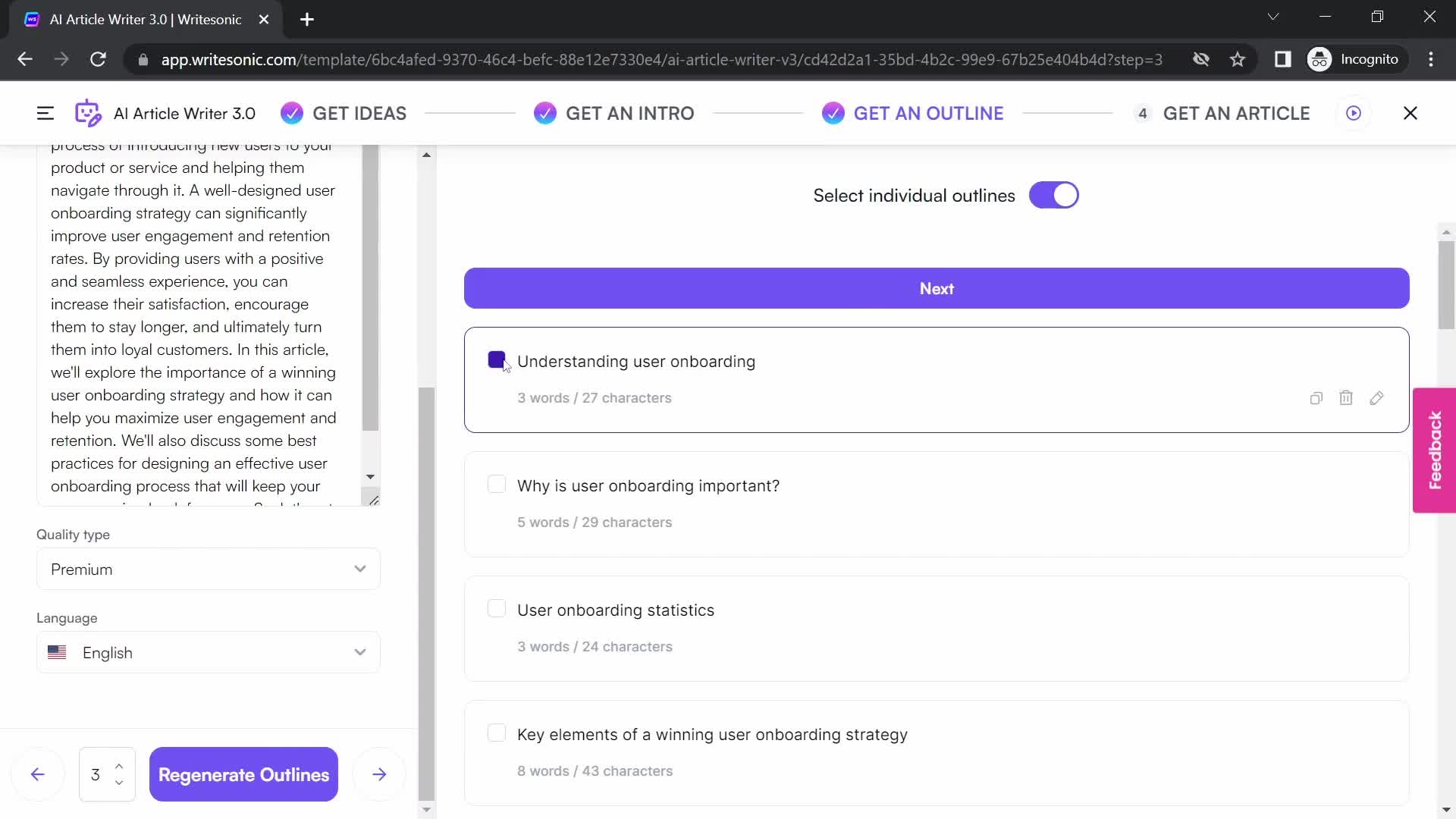Click the edit pencil icon on Understanding user onboarding
The image size is (1456, 819).
1378,397
